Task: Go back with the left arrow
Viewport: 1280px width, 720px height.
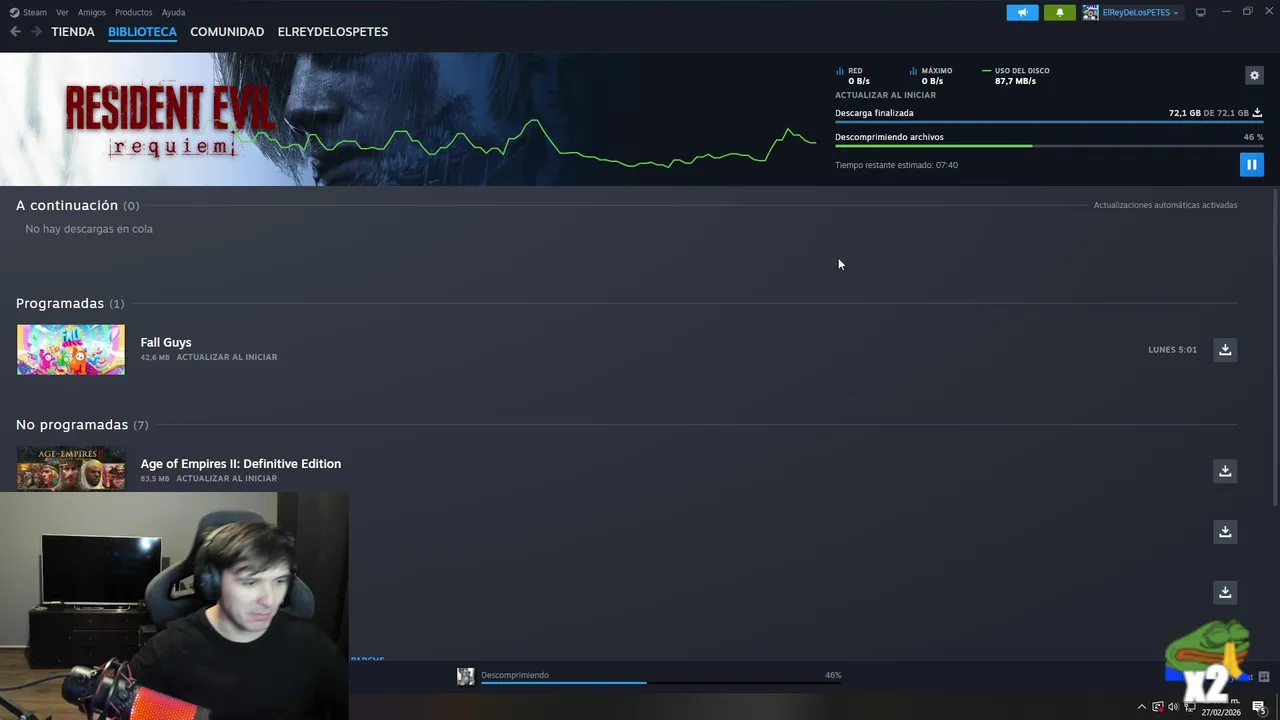Action: [15, 32]
